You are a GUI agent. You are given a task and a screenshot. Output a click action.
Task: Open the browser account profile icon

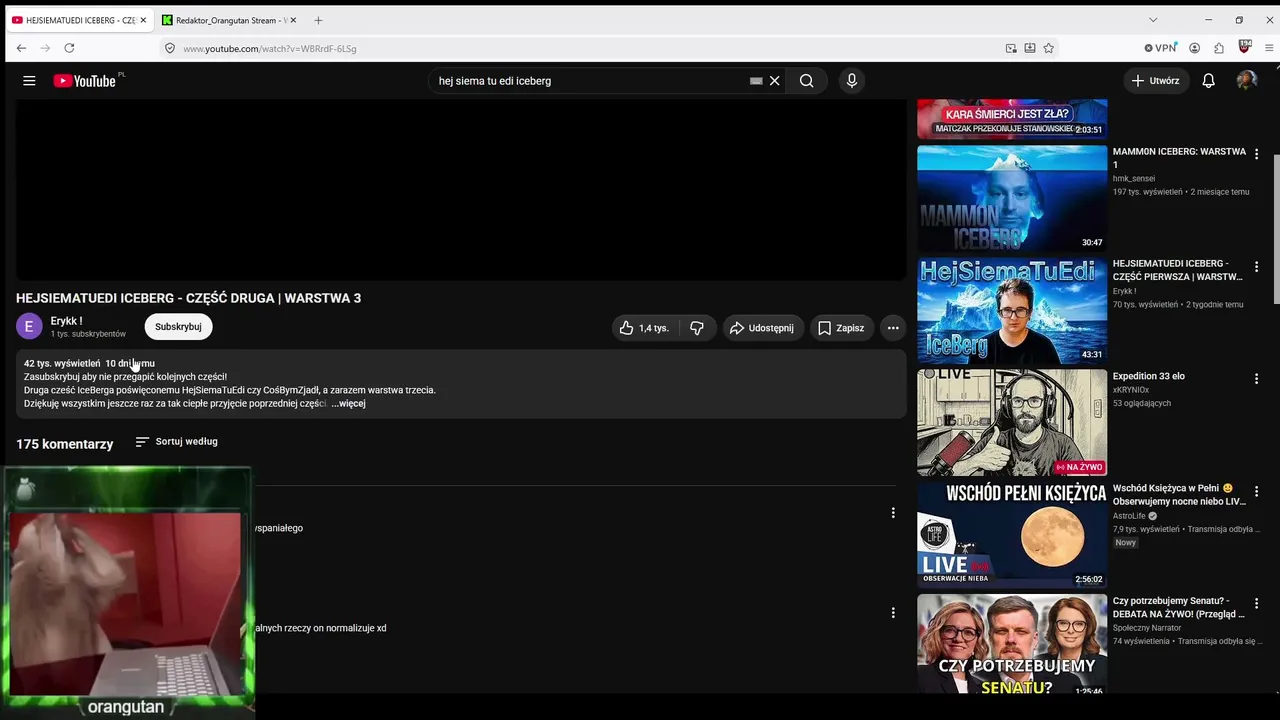coord(1194,48)
